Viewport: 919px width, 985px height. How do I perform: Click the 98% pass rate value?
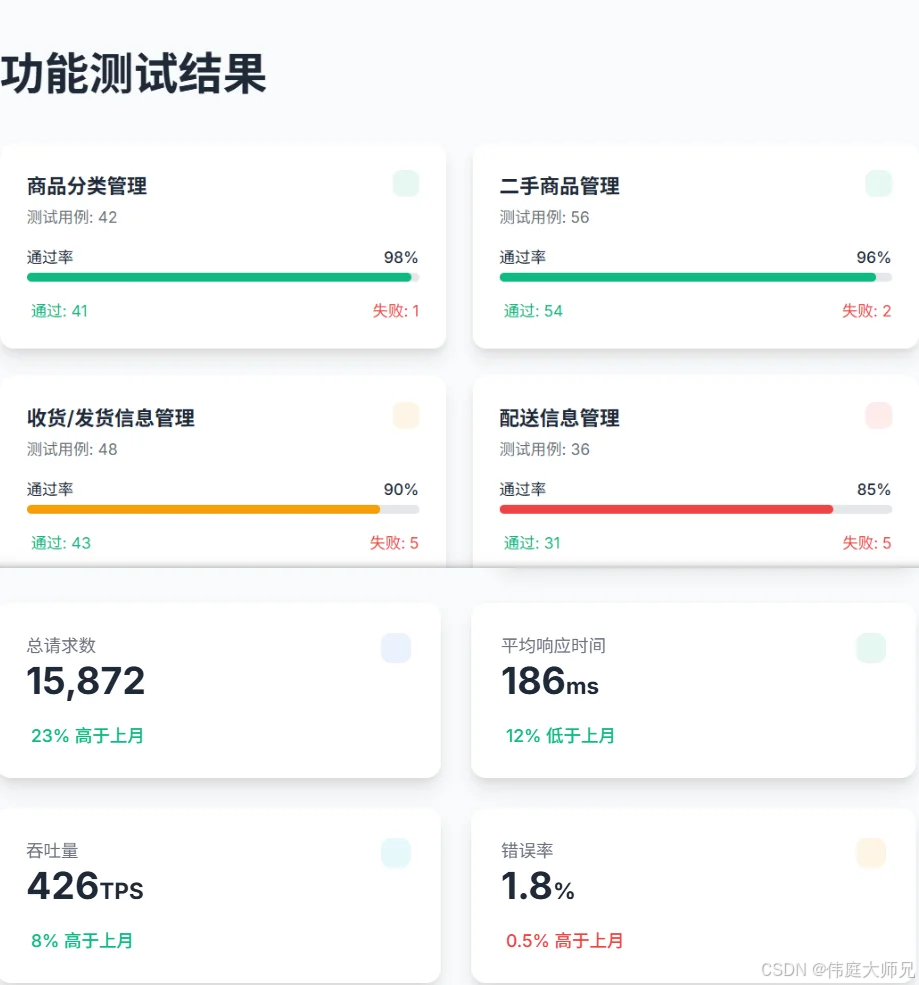401,257
